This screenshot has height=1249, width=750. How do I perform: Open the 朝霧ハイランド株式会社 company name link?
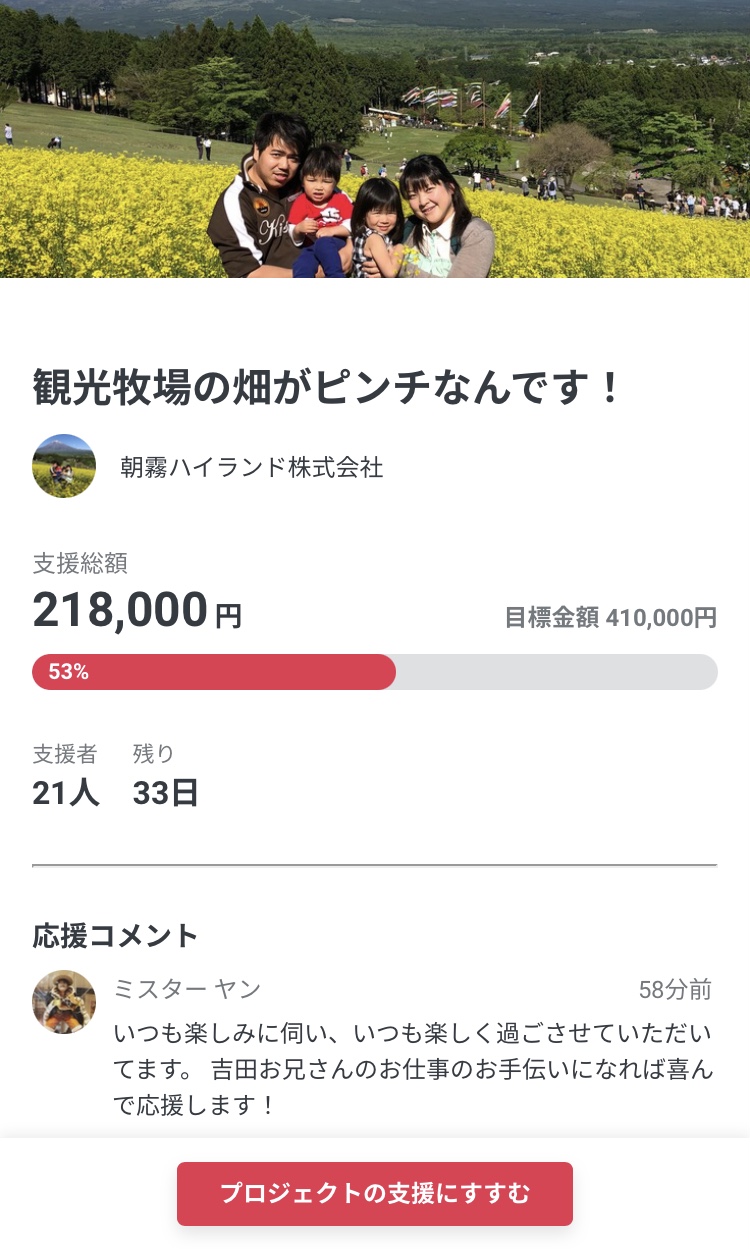251,467
